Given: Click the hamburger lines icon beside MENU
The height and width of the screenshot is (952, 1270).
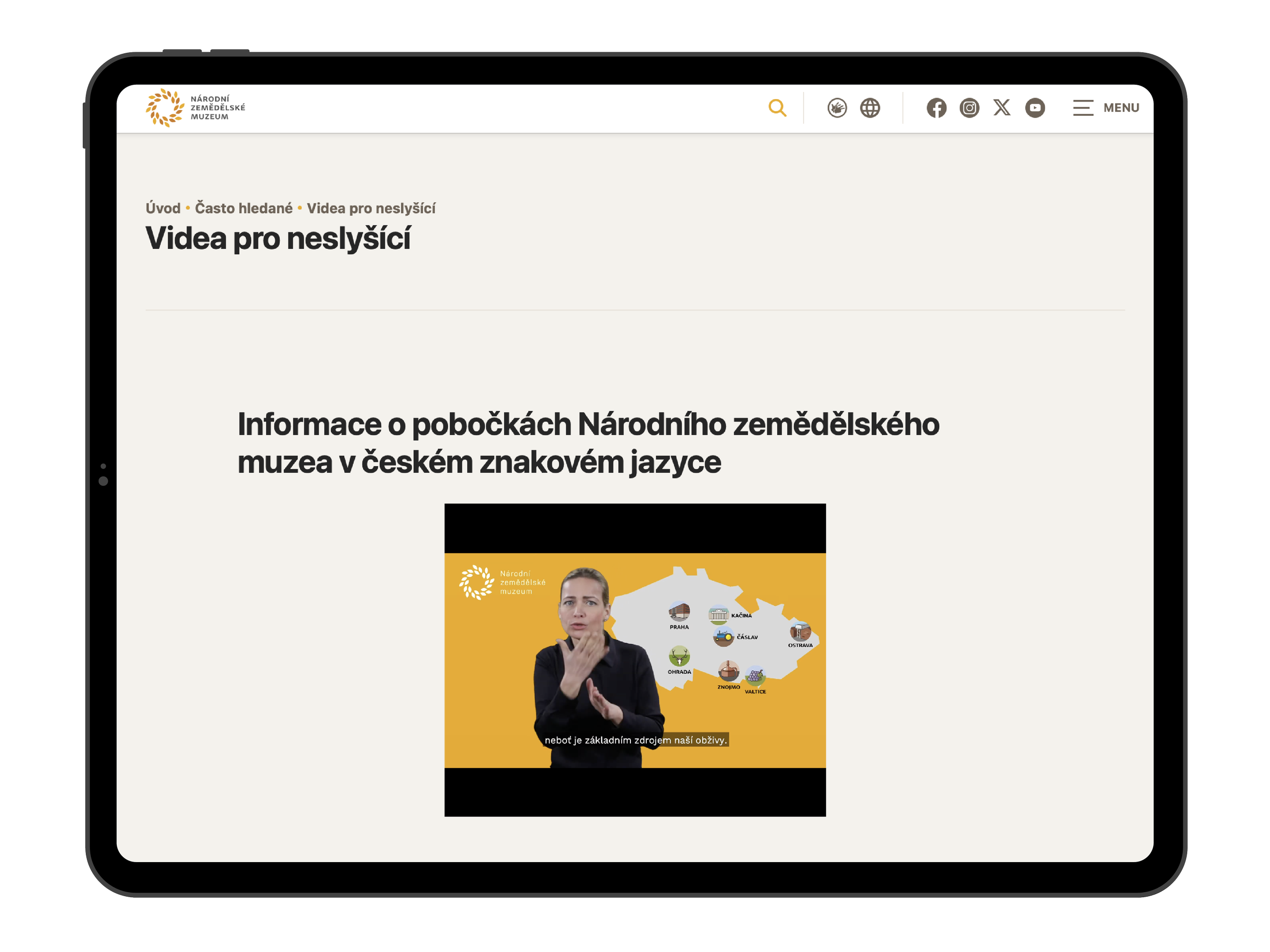Looking at the screenshot, I should pos(1083,108).
